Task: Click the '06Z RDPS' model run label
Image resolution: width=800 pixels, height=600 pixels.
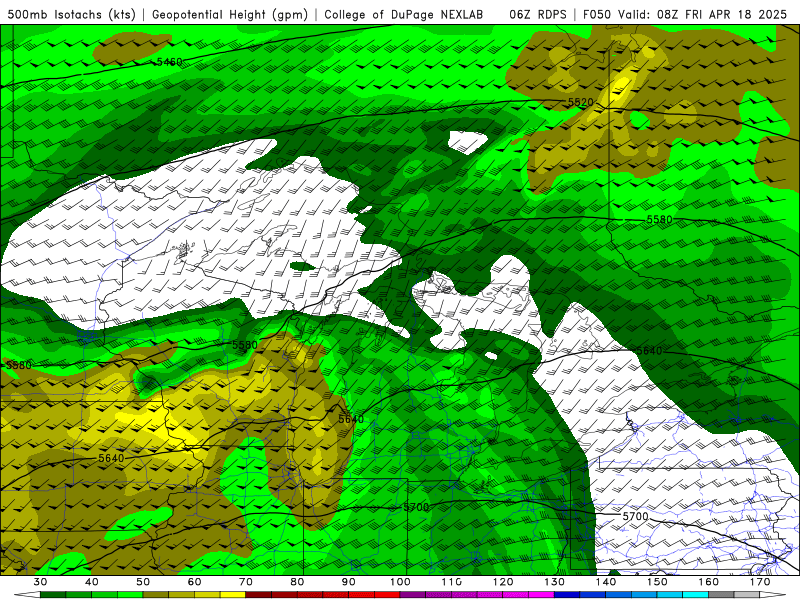Action: (x=538, y=15)
